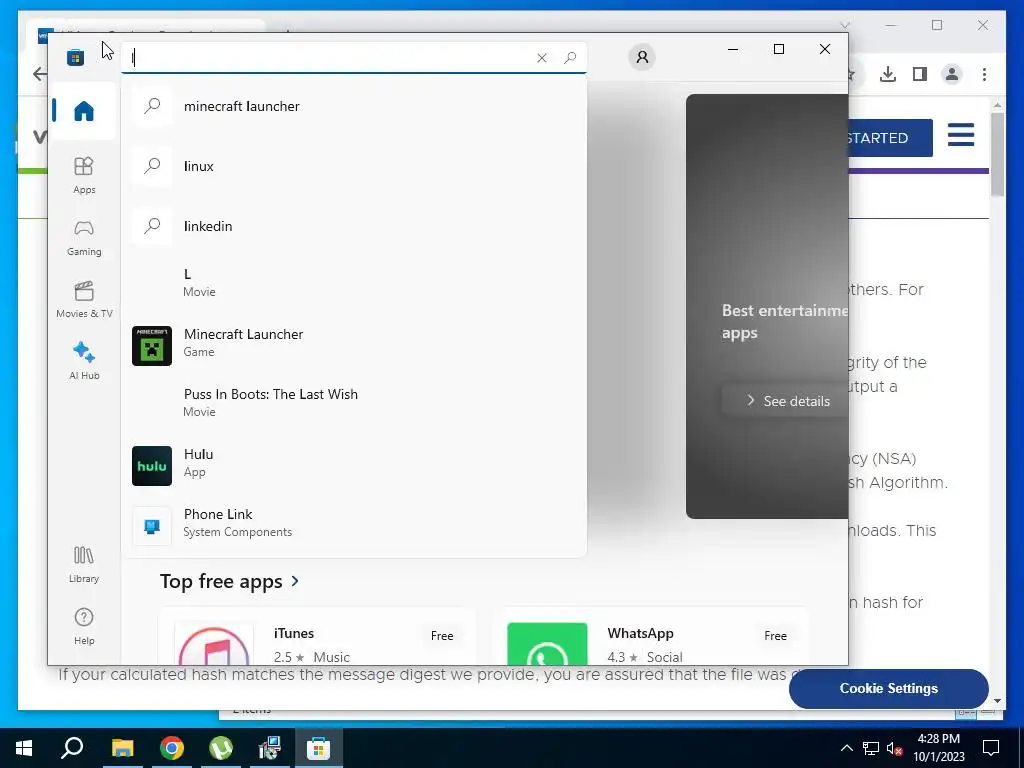Screen dimensions: 1024x768
Task: Open the Chrome tab search dropdown arrow
Action: tap(844, 25)
